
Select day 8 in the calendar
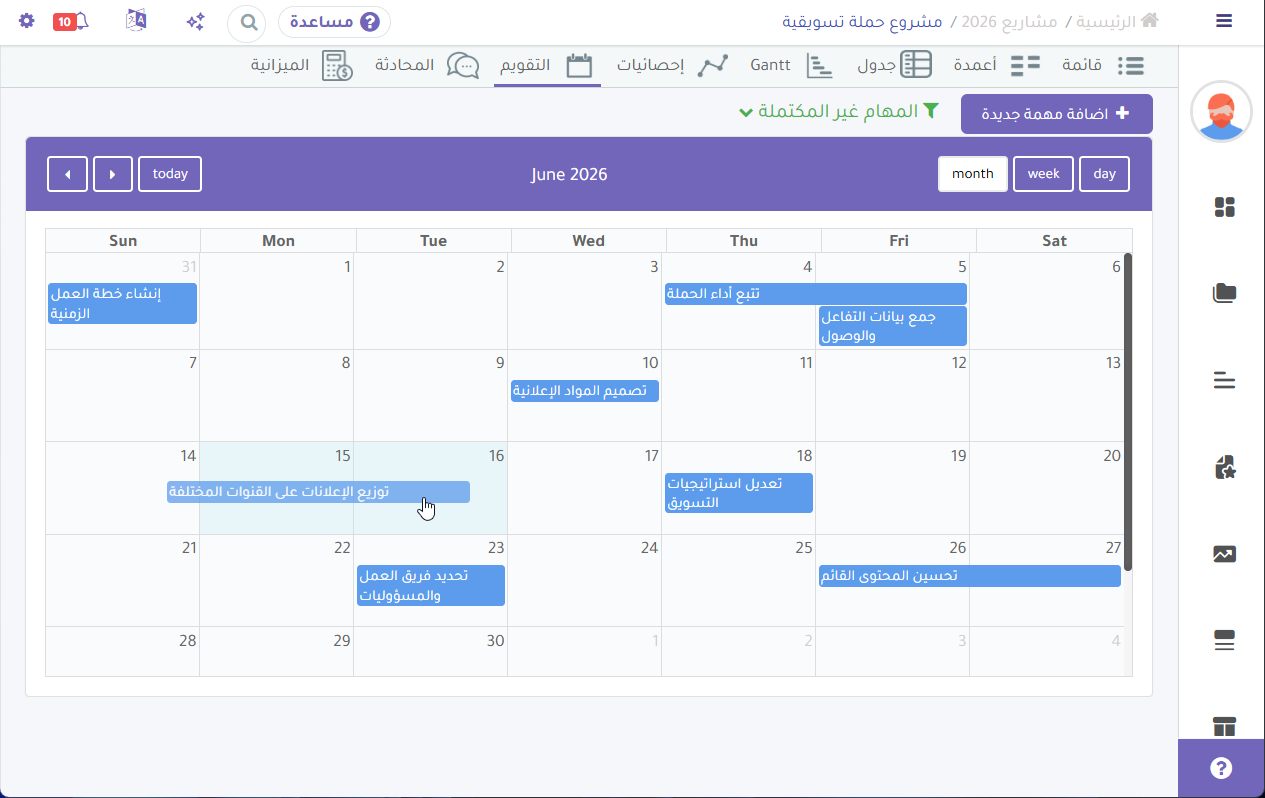tap(277, 395)
